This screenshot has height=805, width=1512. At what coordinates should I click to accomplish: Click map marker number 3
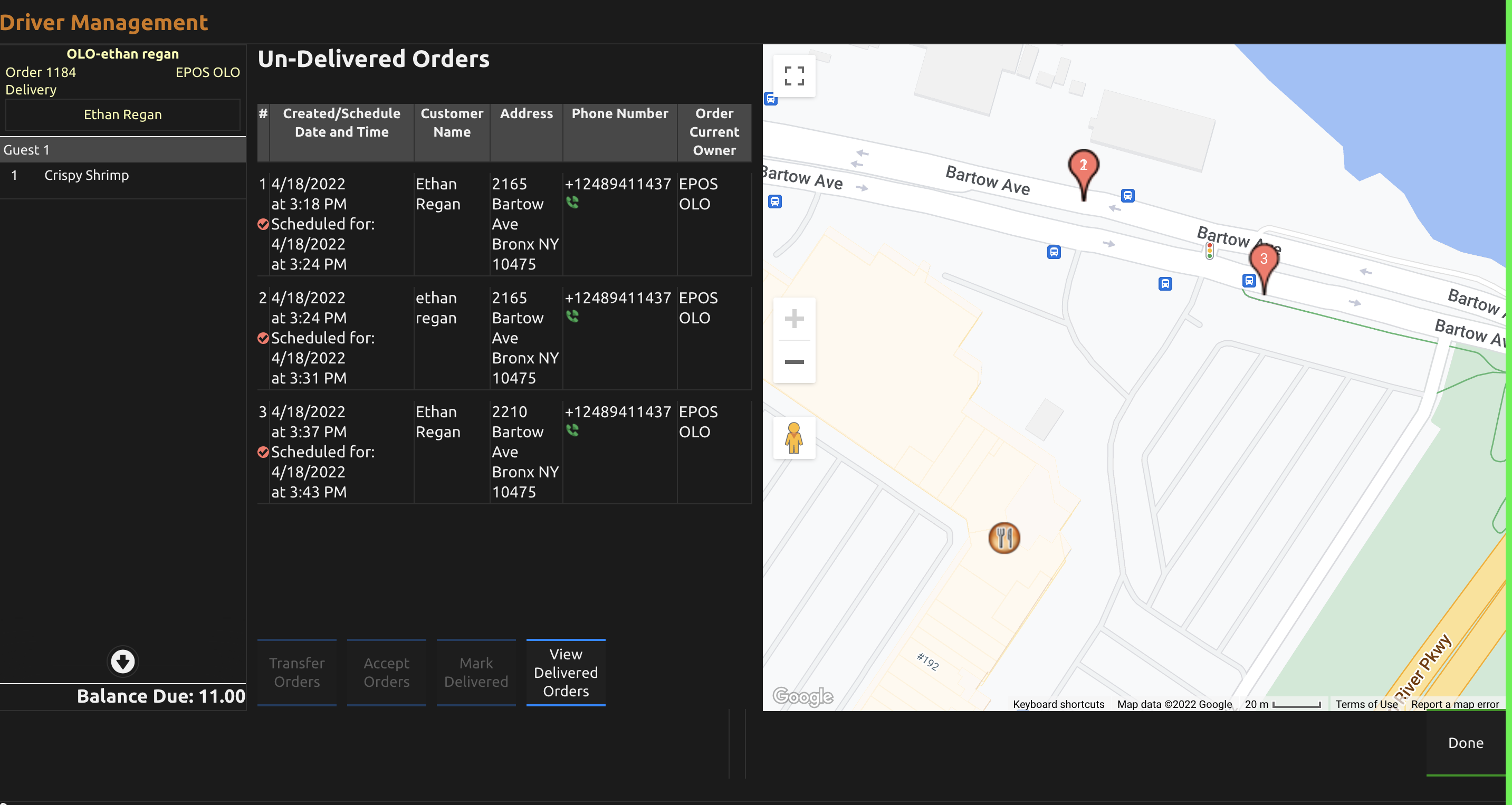(x=1264, y=269)
